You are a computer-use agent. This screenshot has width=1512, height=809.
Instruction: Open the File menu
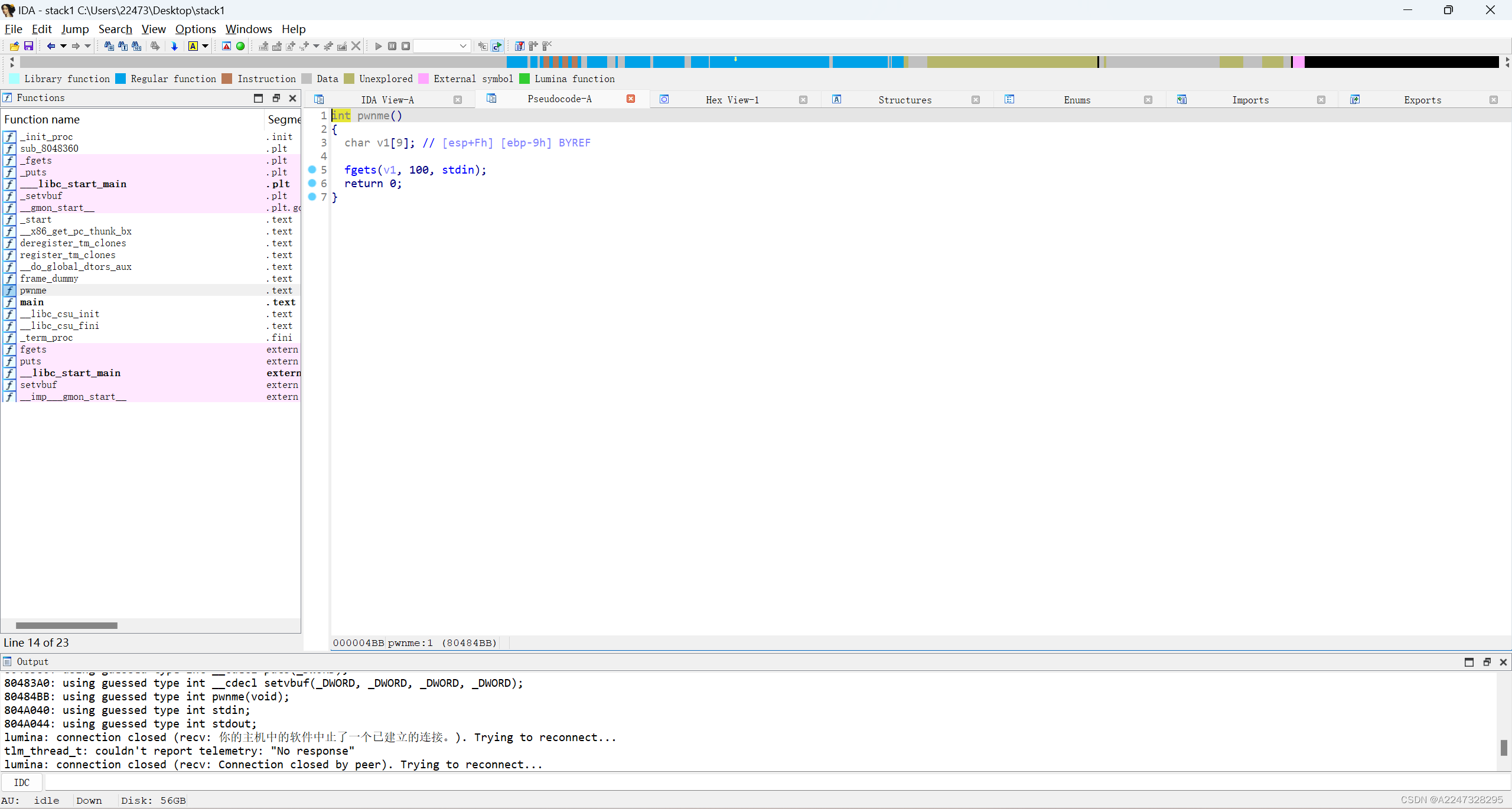click(x=13, y=29)
